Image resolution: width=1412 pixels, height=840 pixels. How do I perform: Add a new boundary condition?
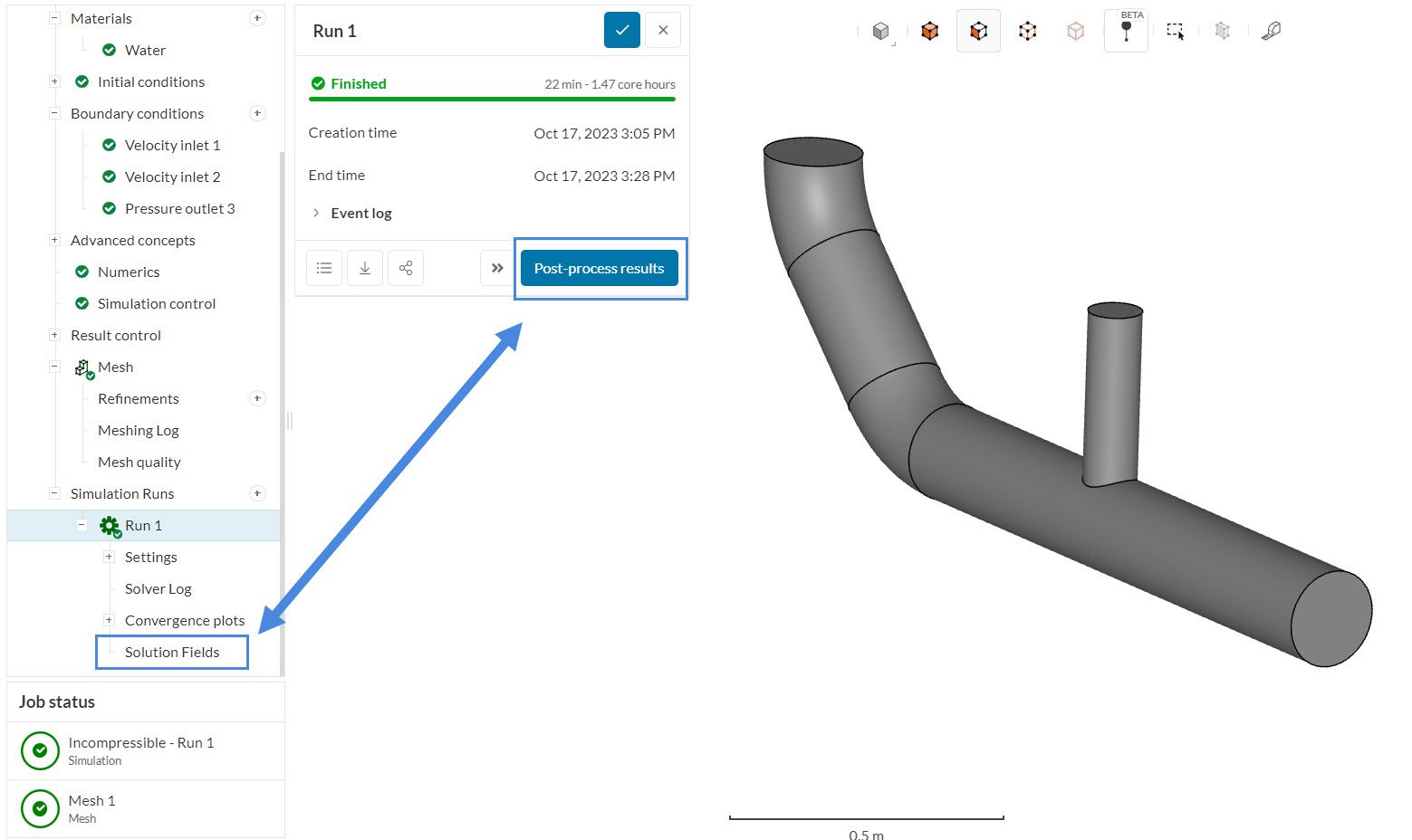257,113
